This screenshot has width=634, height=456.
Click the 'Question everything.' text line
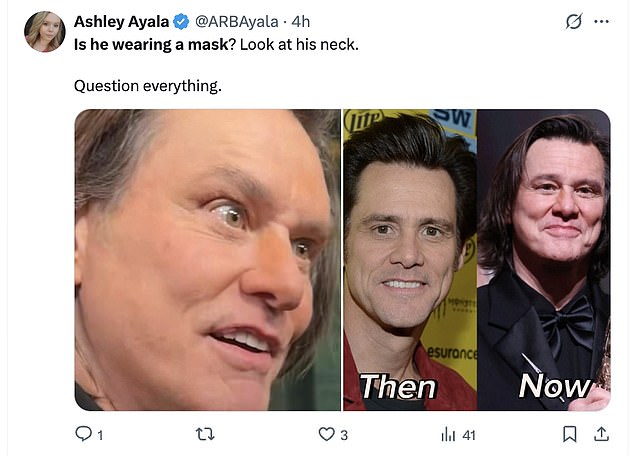click(147, 86)
